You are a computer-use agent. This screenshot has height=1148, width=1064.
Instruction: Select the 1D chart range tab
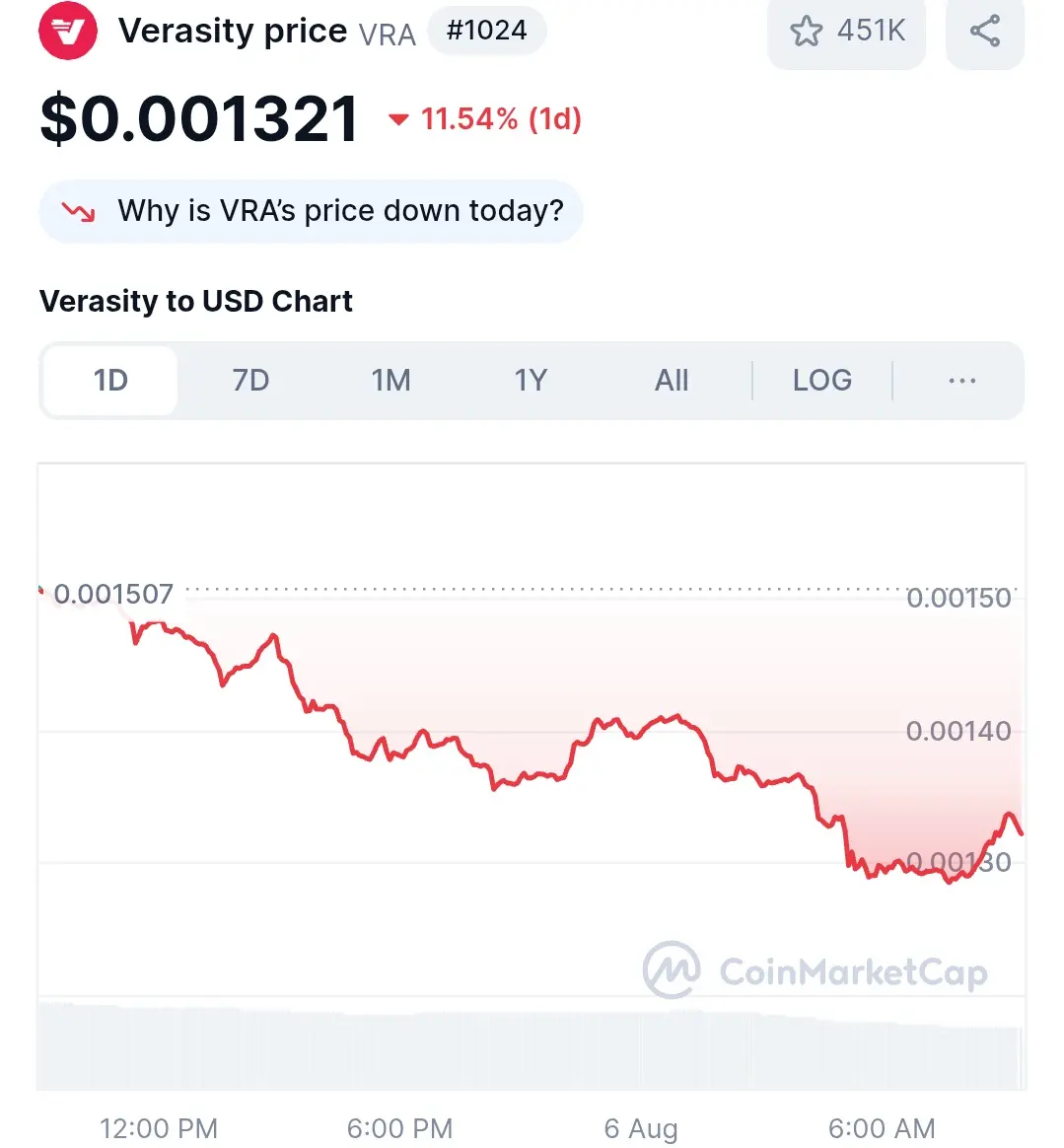click(x=110, y=381)
